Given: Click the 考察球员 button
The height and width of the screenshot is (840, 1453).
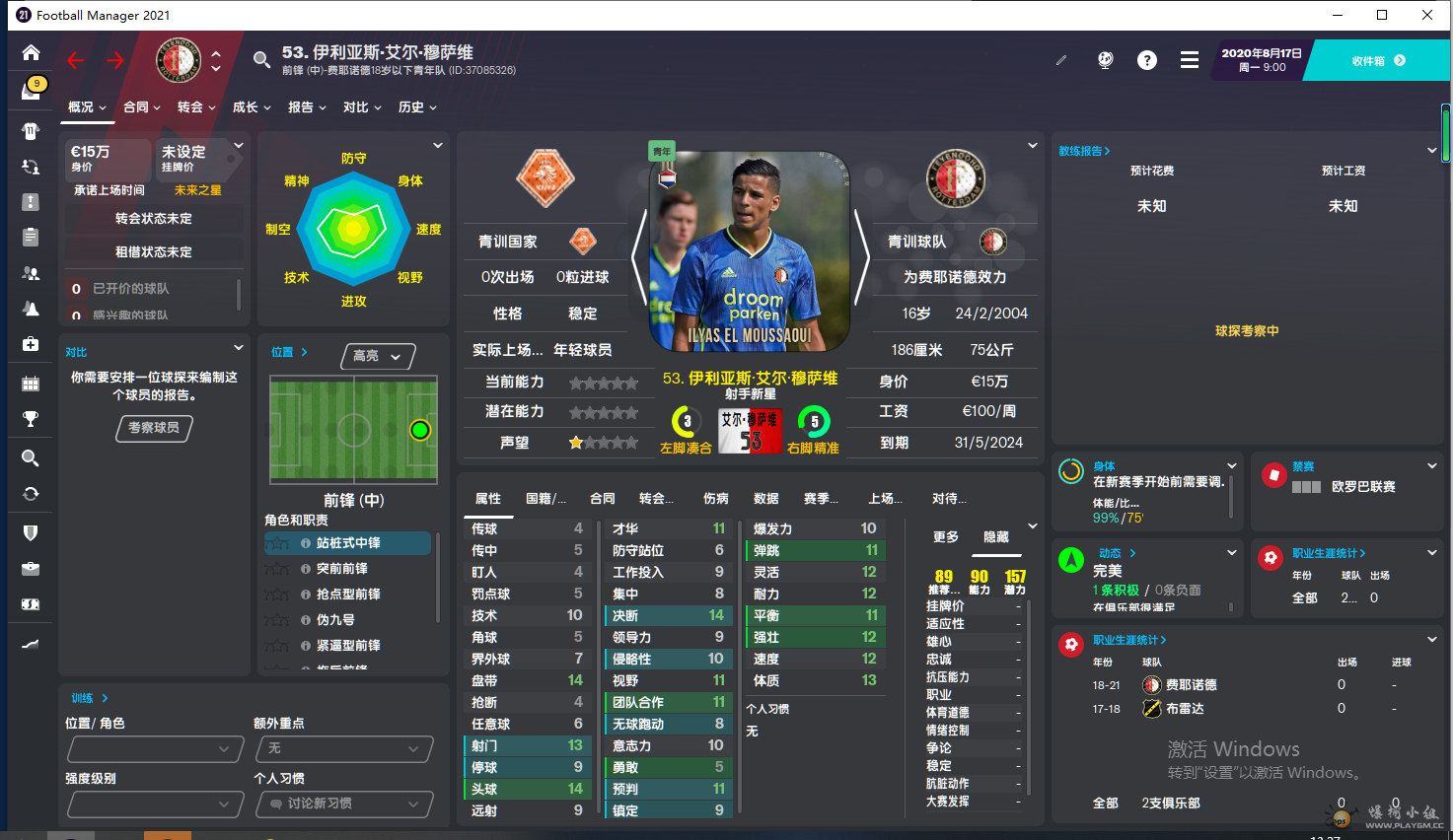Looking at the screenshot, I should pyautogui.click(x=154, y=428).
